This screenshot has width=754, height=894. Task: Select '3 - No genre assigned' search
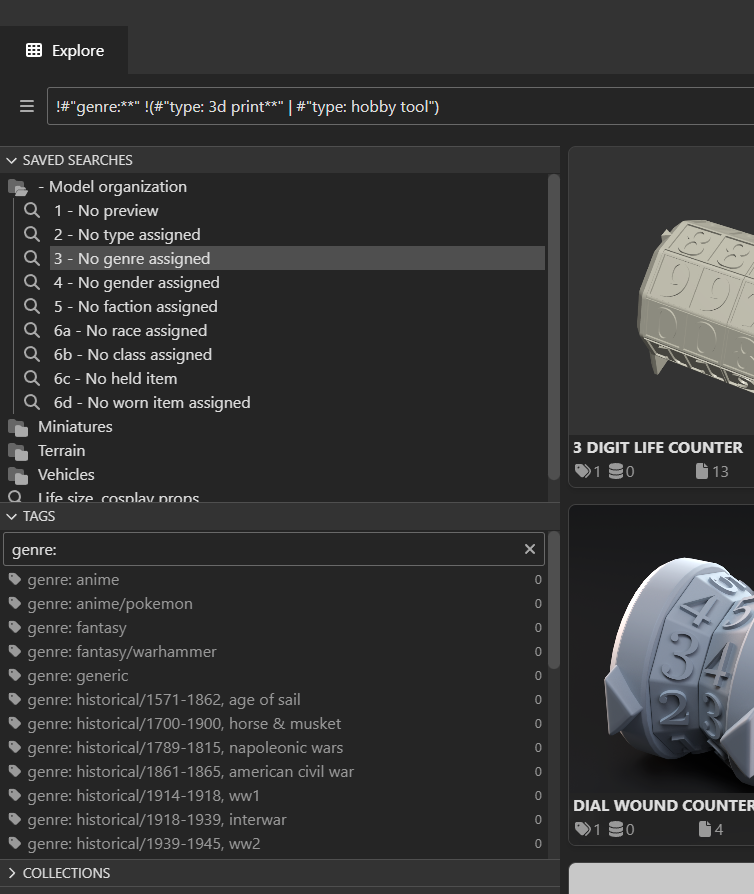297,258
